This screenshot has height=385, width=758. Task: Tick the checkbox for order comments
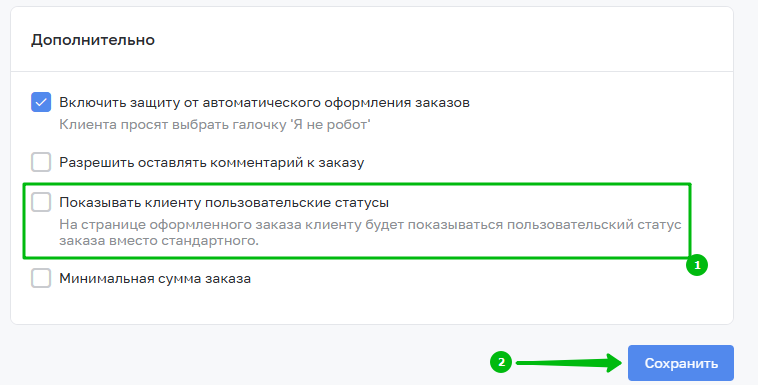click(41, 162)
